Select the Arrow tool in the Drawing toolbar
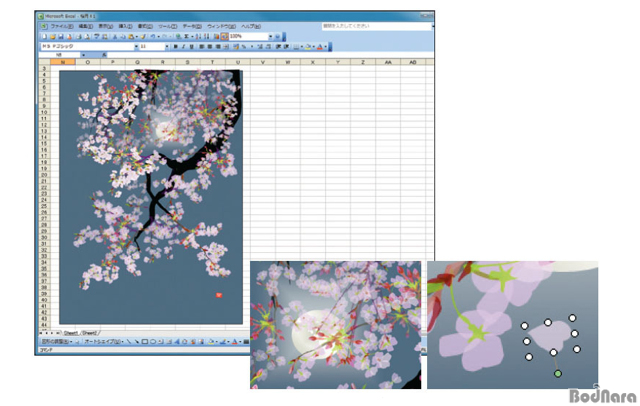This screenshot has height=406, width=640. pos(137,342)
